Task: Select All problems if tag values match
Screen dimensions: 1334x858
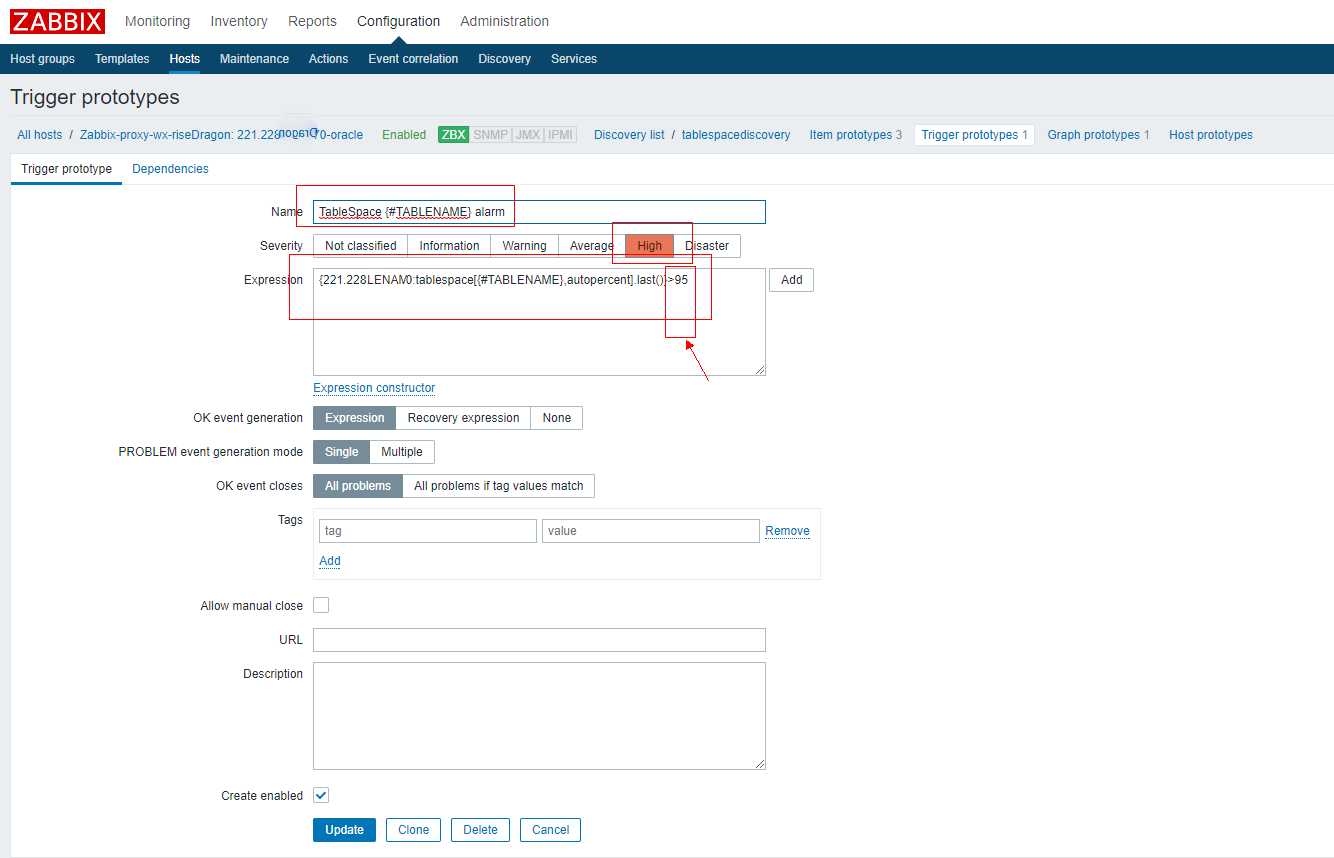Action: pyautogui.click(x=498, y=486)
